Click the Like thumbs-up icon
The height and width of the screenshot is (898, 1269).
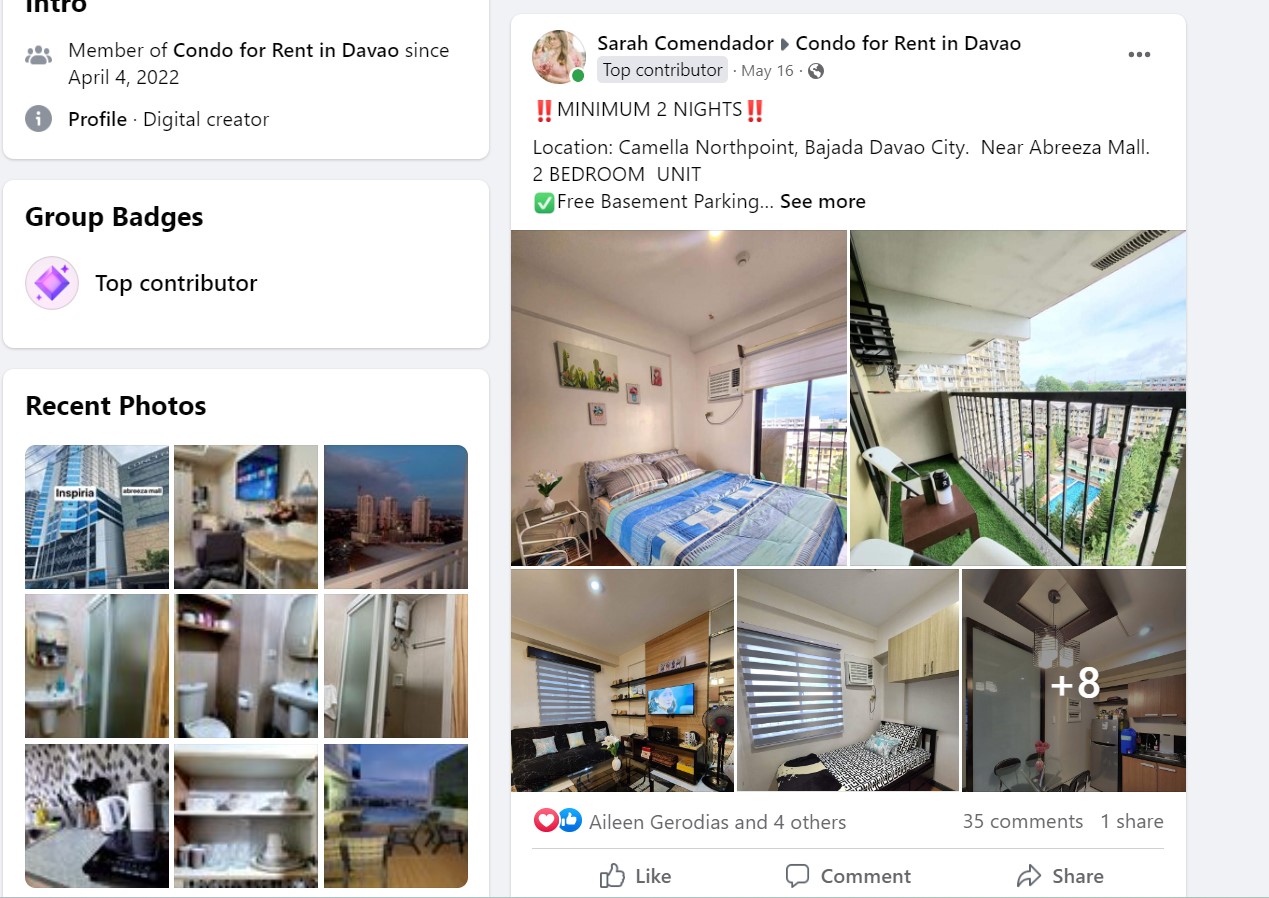point(612,876)
